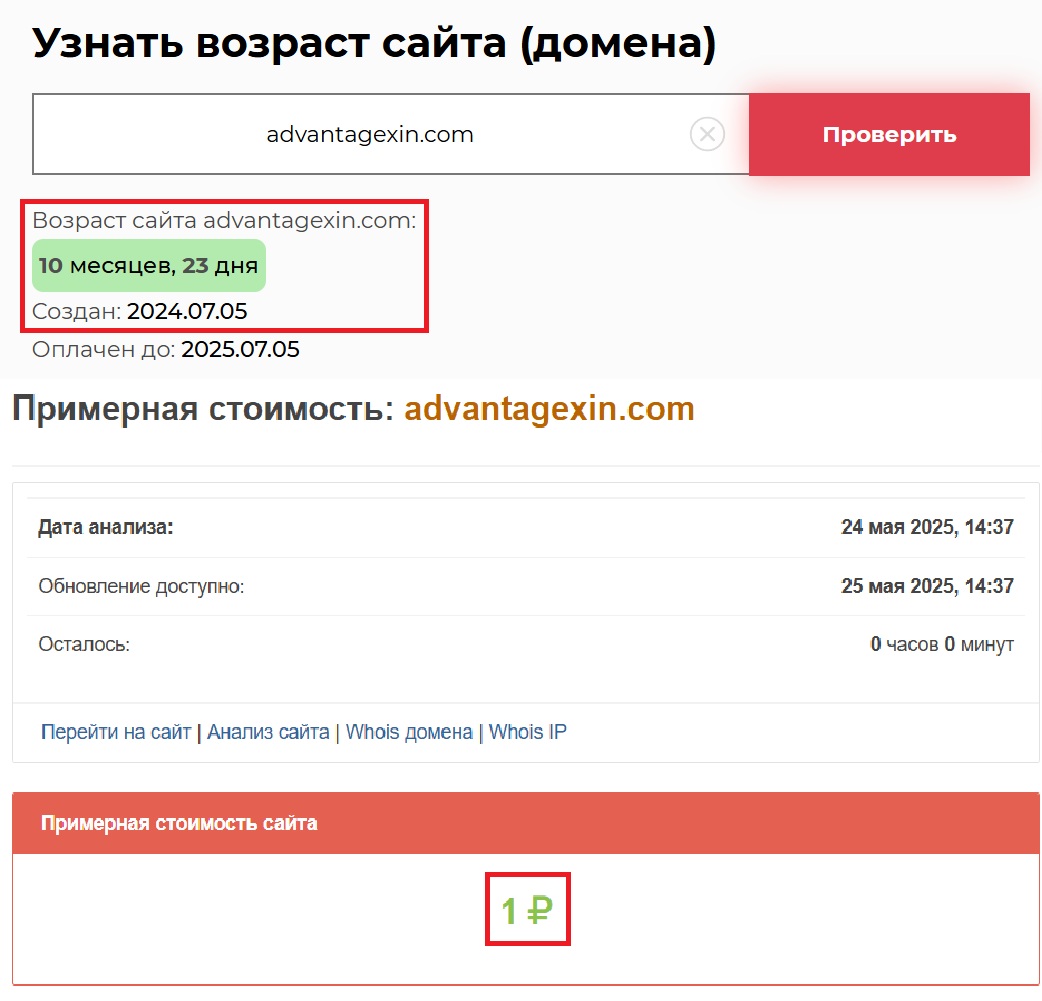Click the 24 мая 2025, 14:37 value
Screen dimensions: 1042x1001
pyautogui.click(x=927, y=528)
